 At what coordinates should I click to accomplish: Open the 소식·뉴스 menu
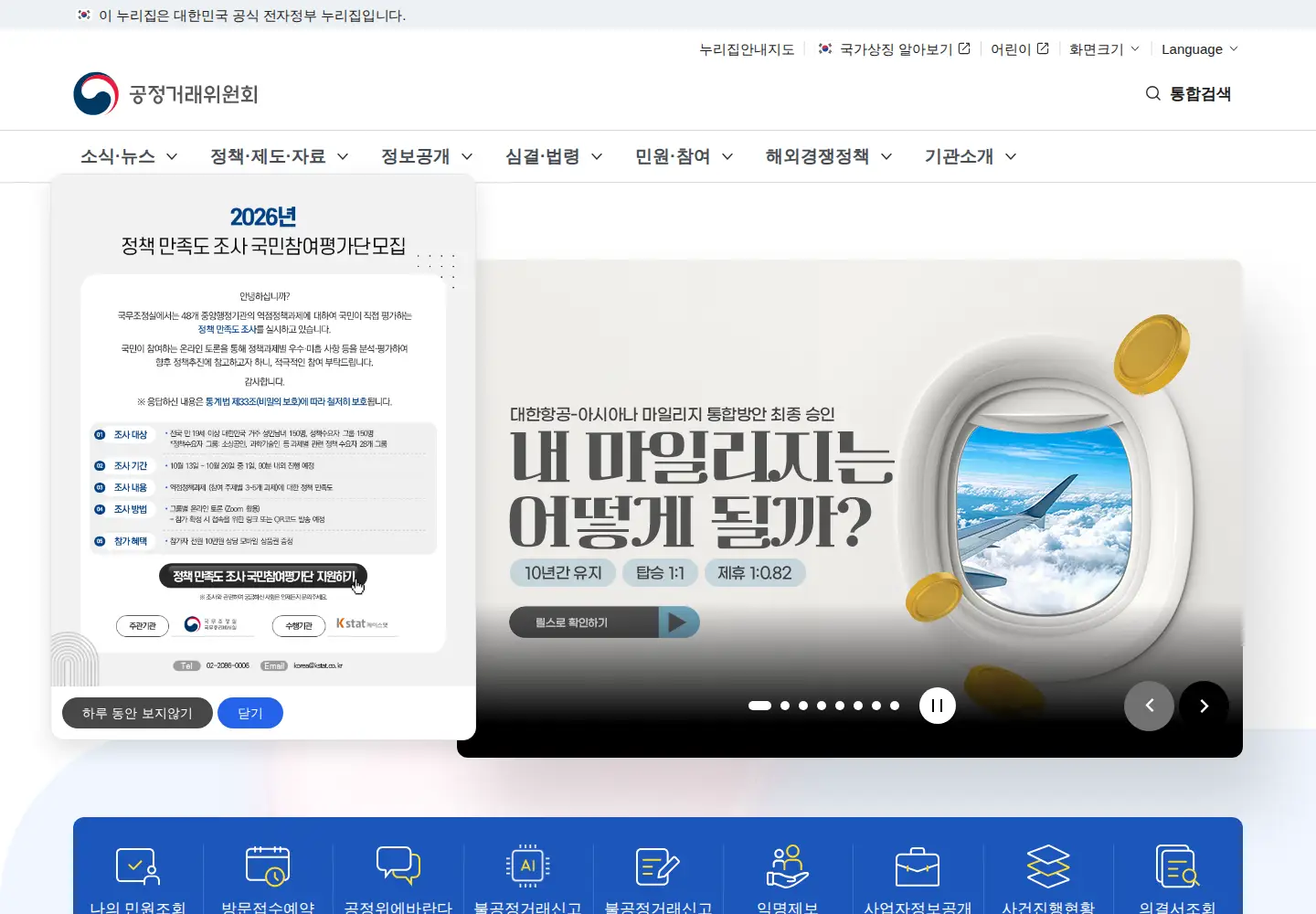[x=129, y=156]
